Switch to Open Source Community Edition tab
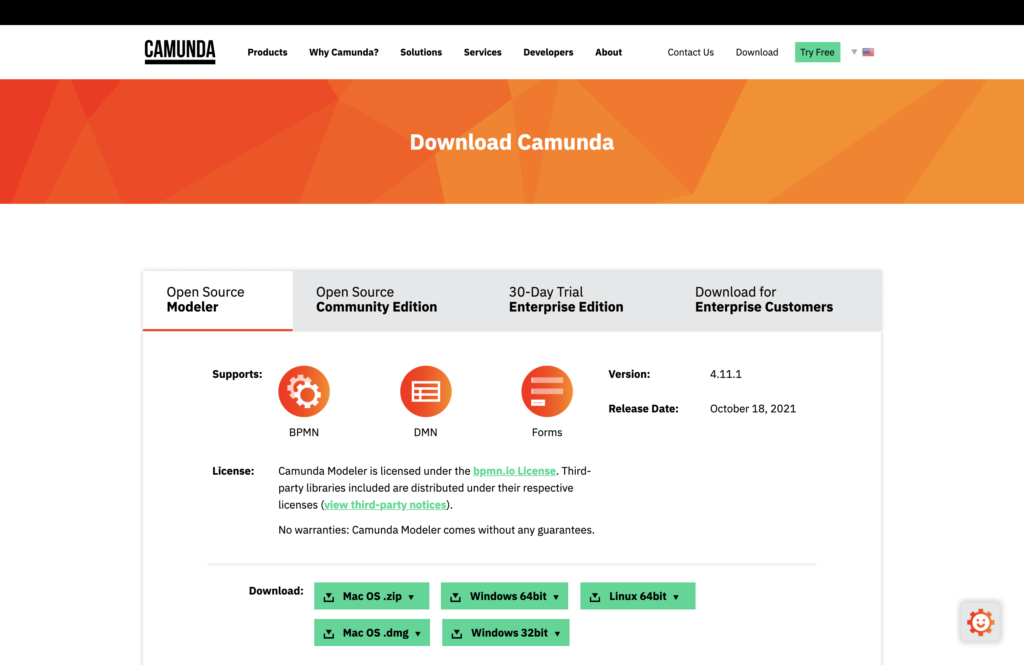Image resolution: width=1024 pixels, height=665 pixels. [376, 300]
